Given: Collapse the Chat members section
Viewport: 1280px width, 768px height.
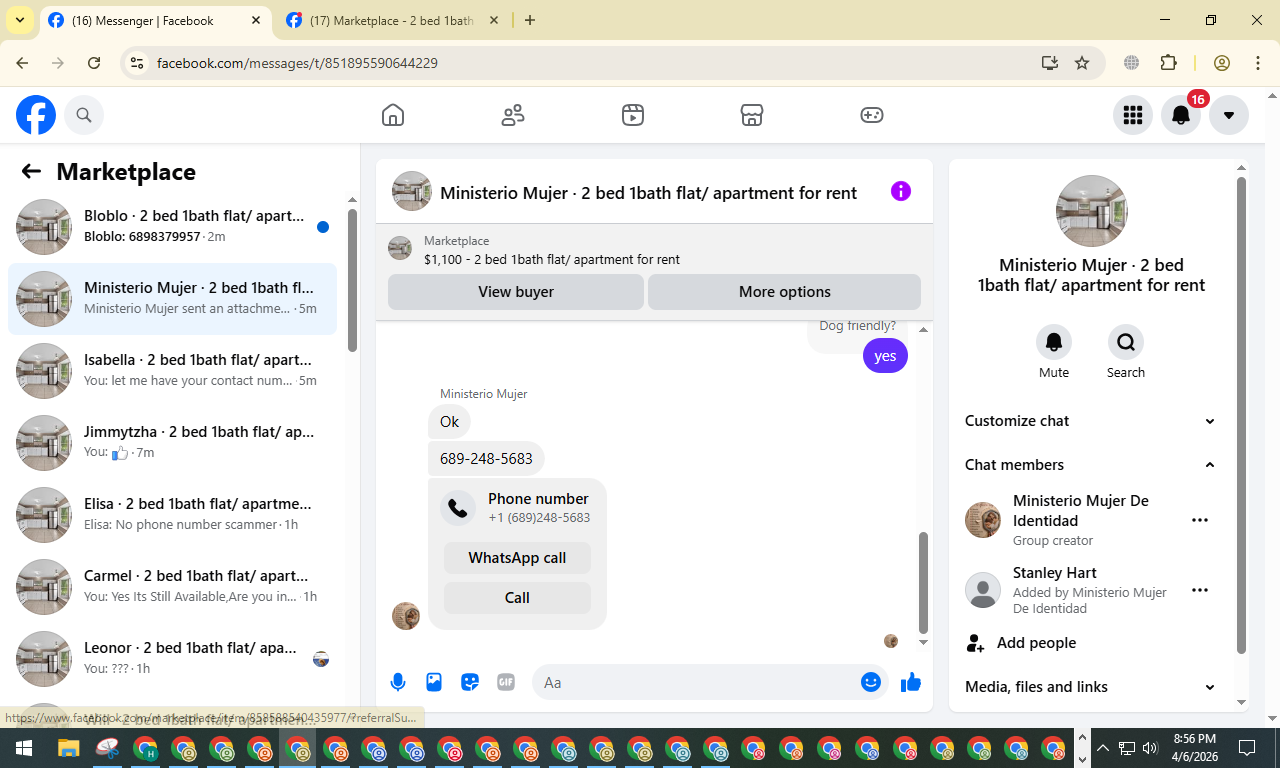Looking at the screenshot, I should 1091,465.
